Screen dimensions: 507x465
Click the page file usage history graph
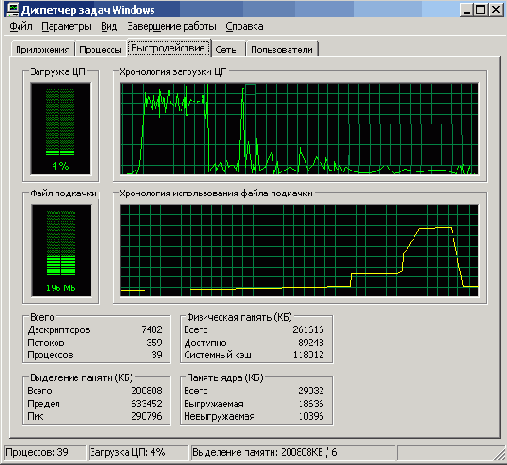299,250
